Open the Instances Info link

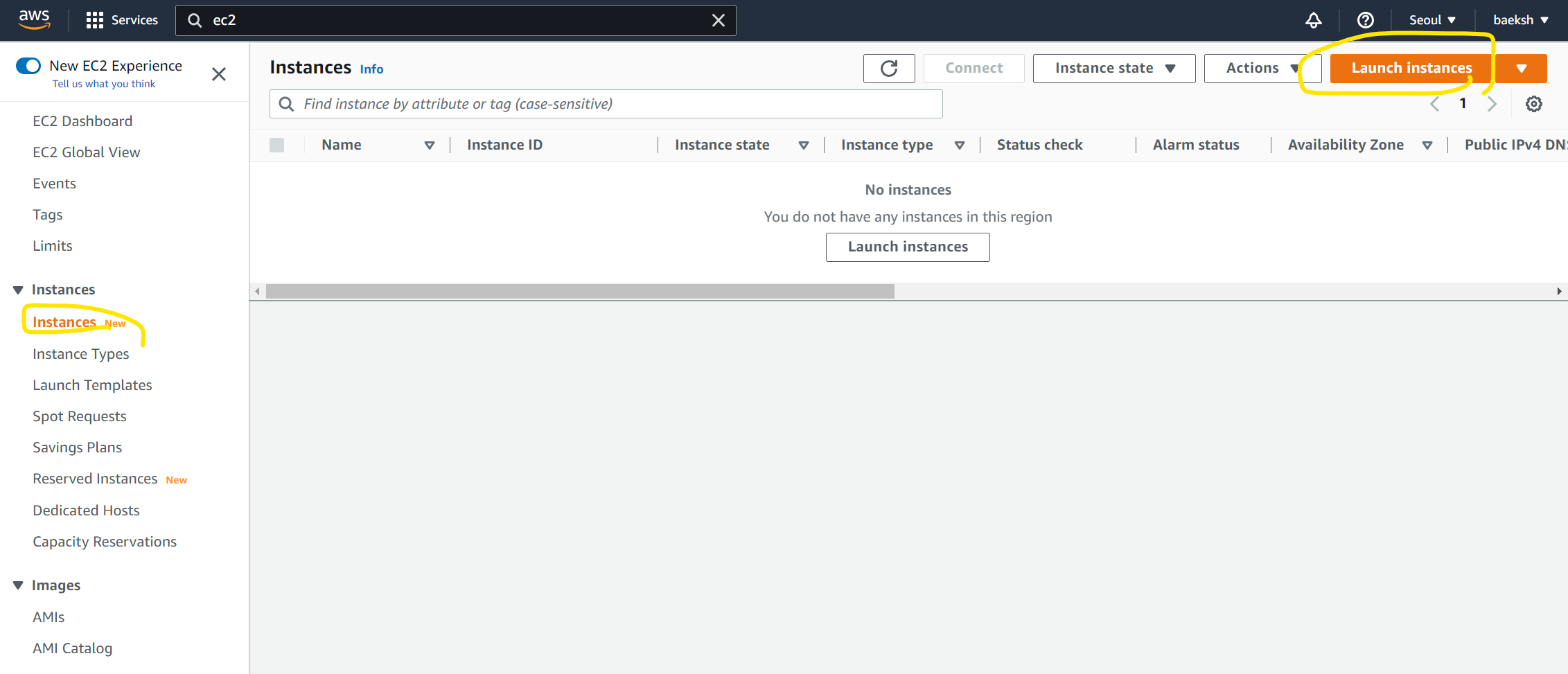(371, 69)
